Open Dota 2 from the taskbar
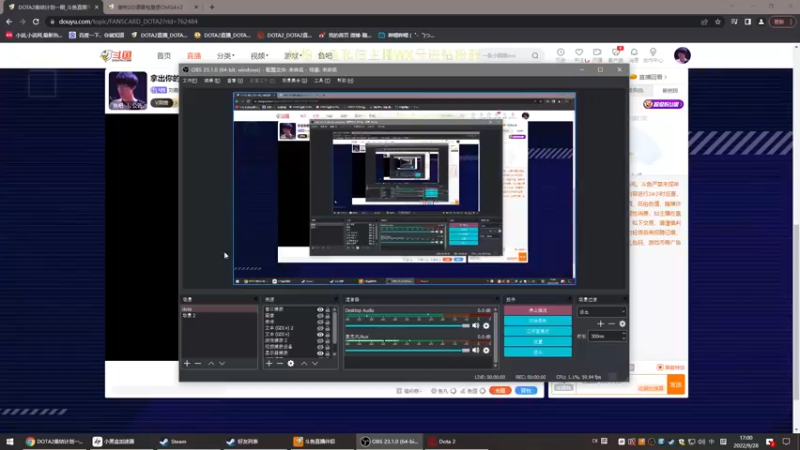The width and height of the screenshot is (800, 450). click(x=442, y=441)
